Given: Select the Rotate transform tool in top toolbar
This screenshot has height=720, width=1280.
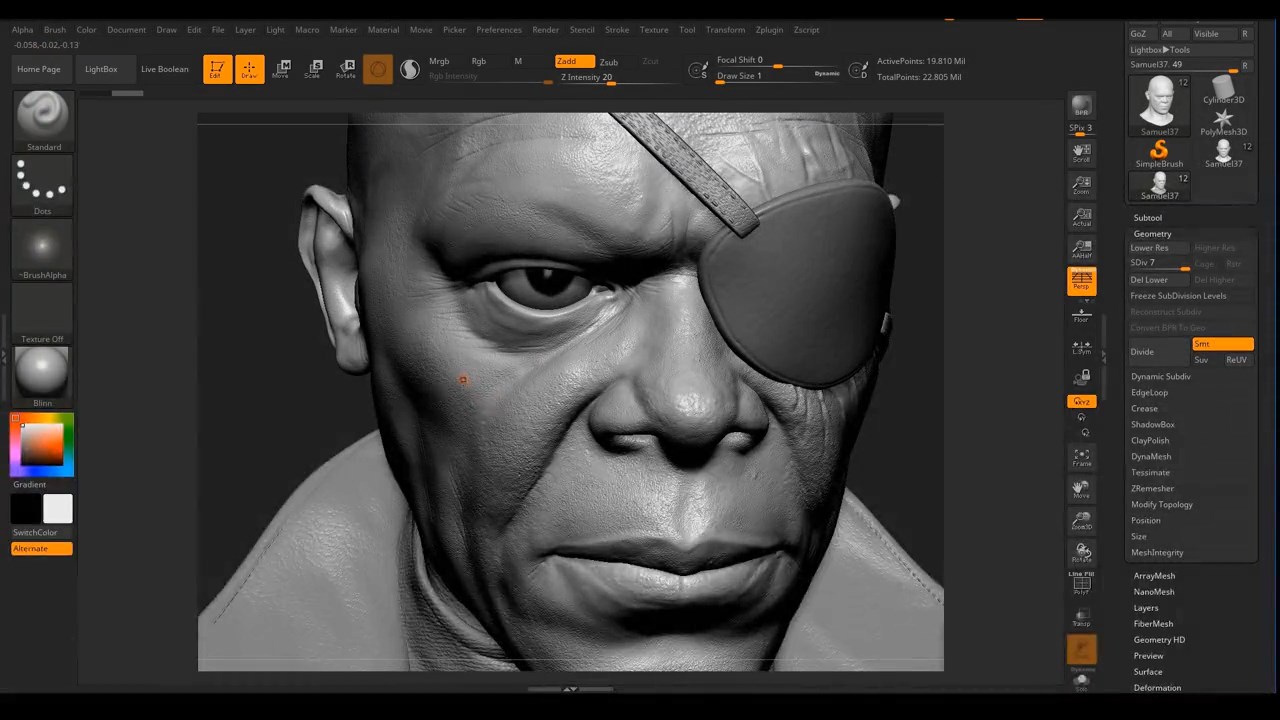Looking at the screenshot, I should [345, 69].
